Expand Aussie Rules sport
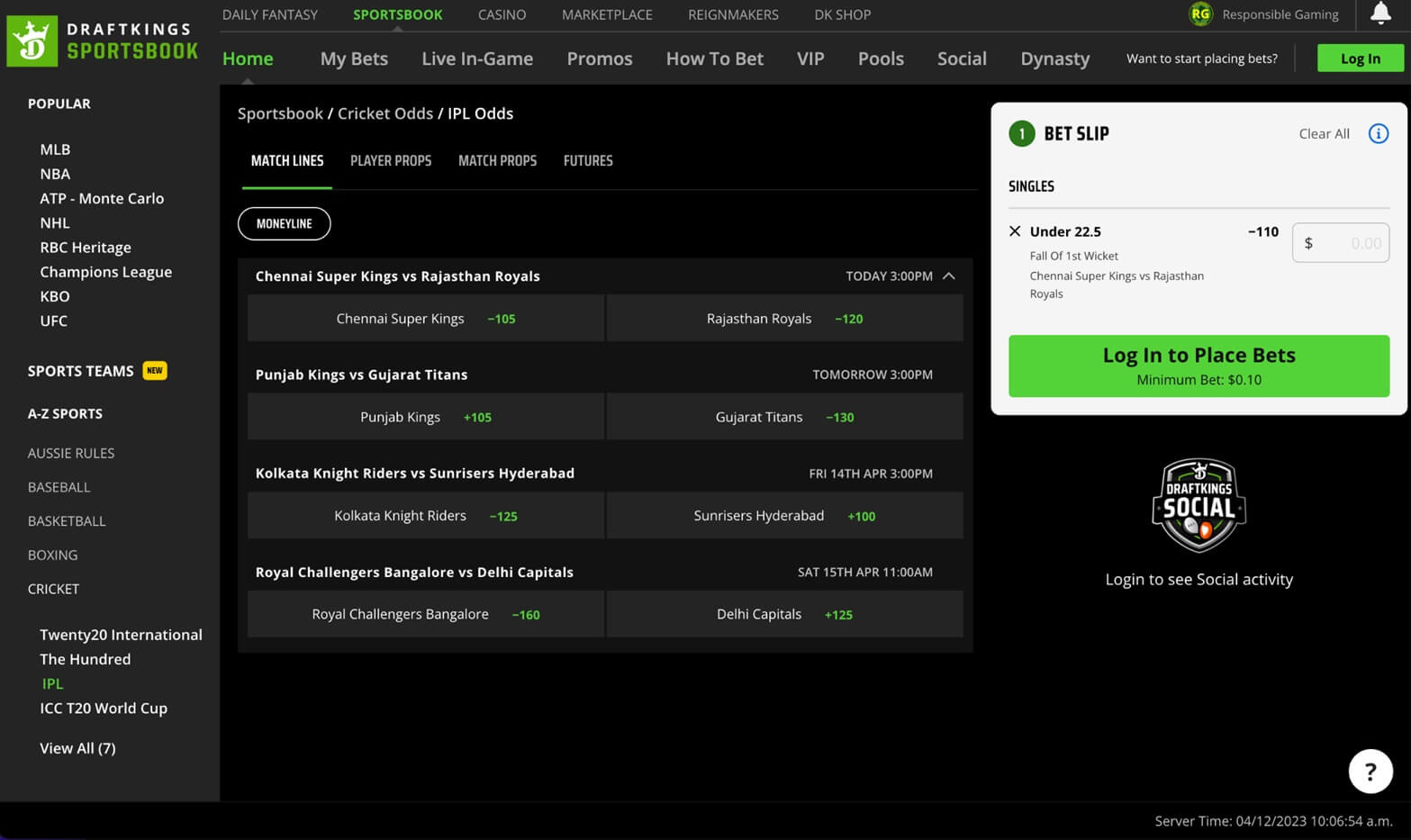 click(x=71, y=453)
